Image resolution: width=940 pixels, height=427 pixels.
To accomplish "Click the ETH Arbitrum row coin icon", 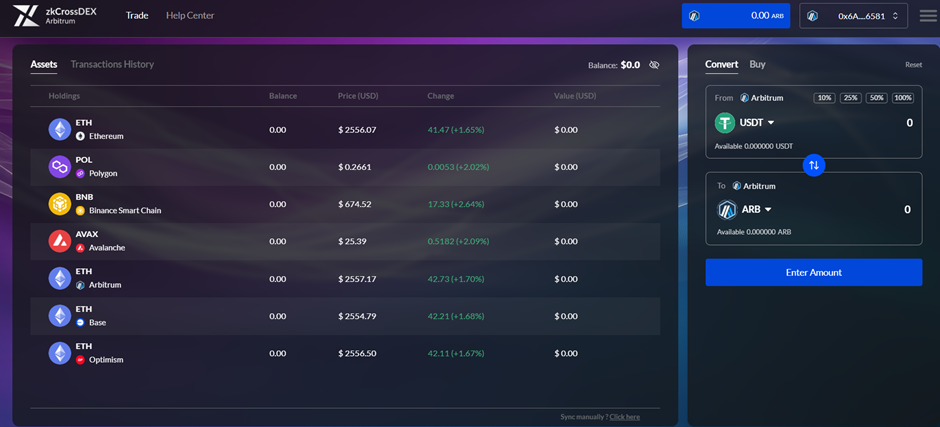I will (59, 278).
